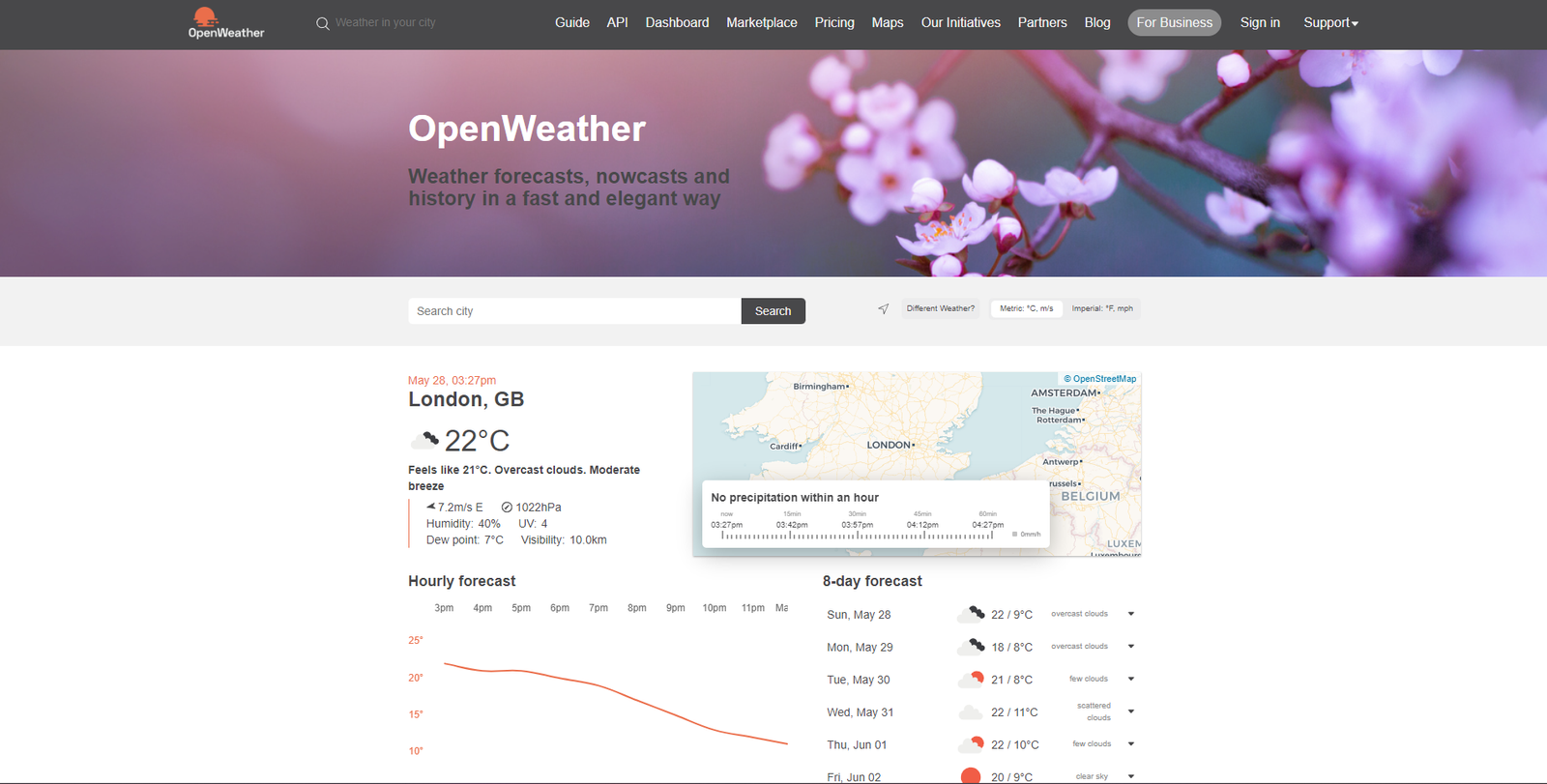Click the Visibility: 10.0km value
This screenshot has height=784, width=1547.
coord(564,540)
